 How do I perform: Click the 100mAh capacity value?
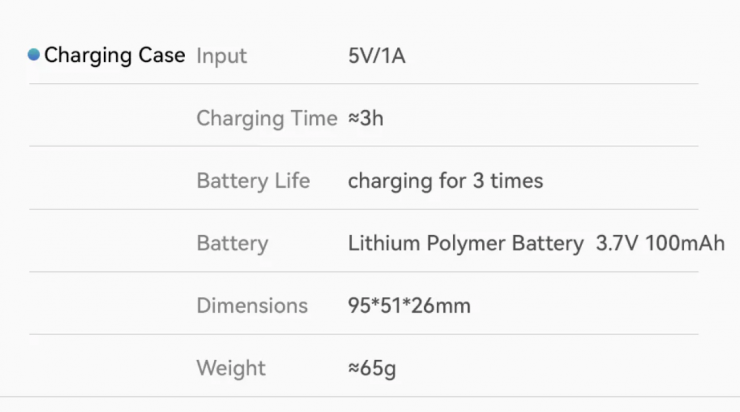point(685,243)
